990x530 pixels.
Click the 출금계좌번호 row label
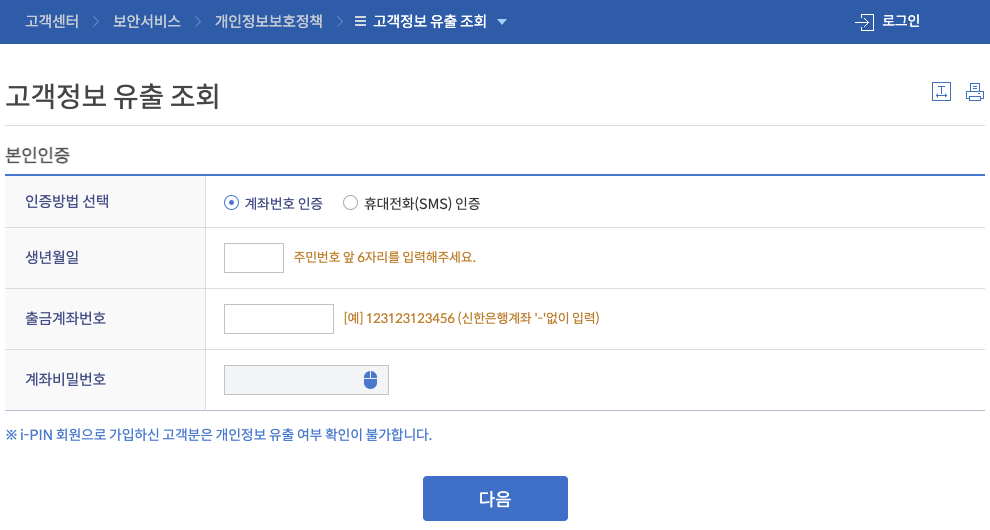[66, 318]
